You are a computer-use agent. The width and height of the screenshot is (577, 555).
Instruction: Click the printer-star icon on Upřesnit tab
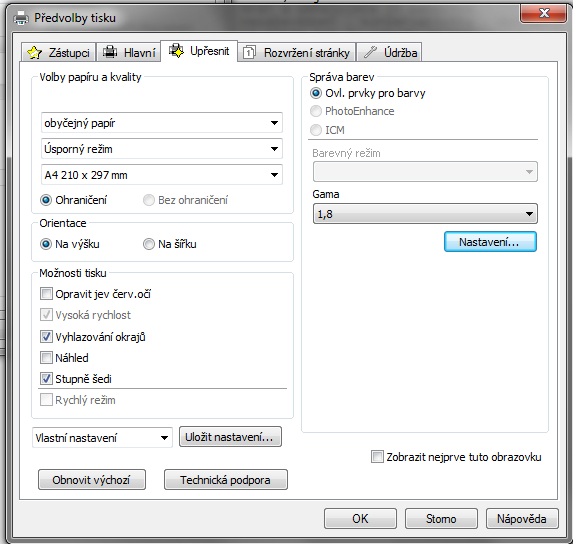click(x=176, y=50)
